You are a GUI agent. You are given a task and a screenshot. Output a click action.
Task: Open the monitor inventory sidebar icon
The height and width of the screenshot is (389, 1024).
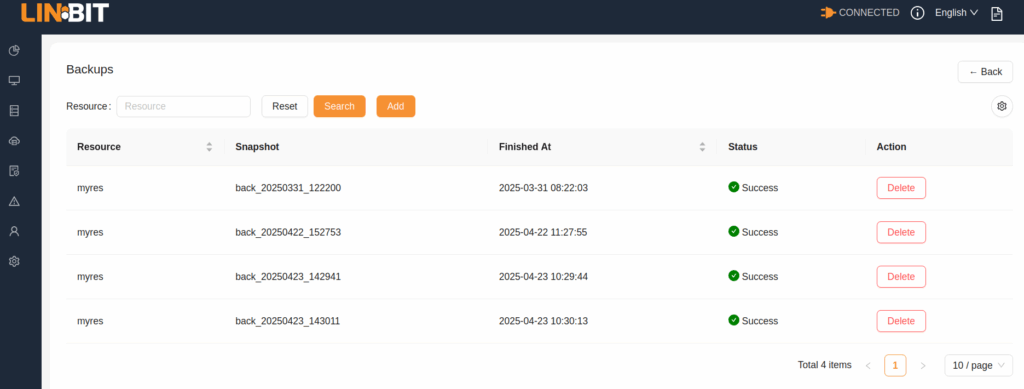click(x=14, y=80)
